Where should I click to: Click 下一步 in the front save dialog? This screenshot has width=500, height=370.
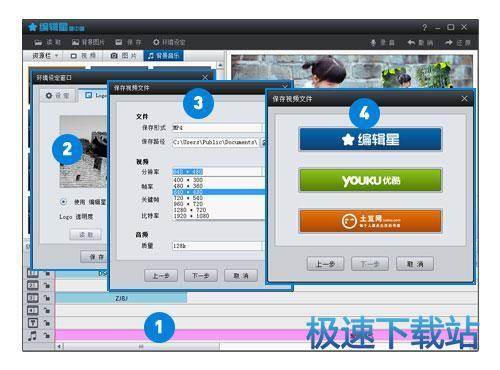pos(370,264)
